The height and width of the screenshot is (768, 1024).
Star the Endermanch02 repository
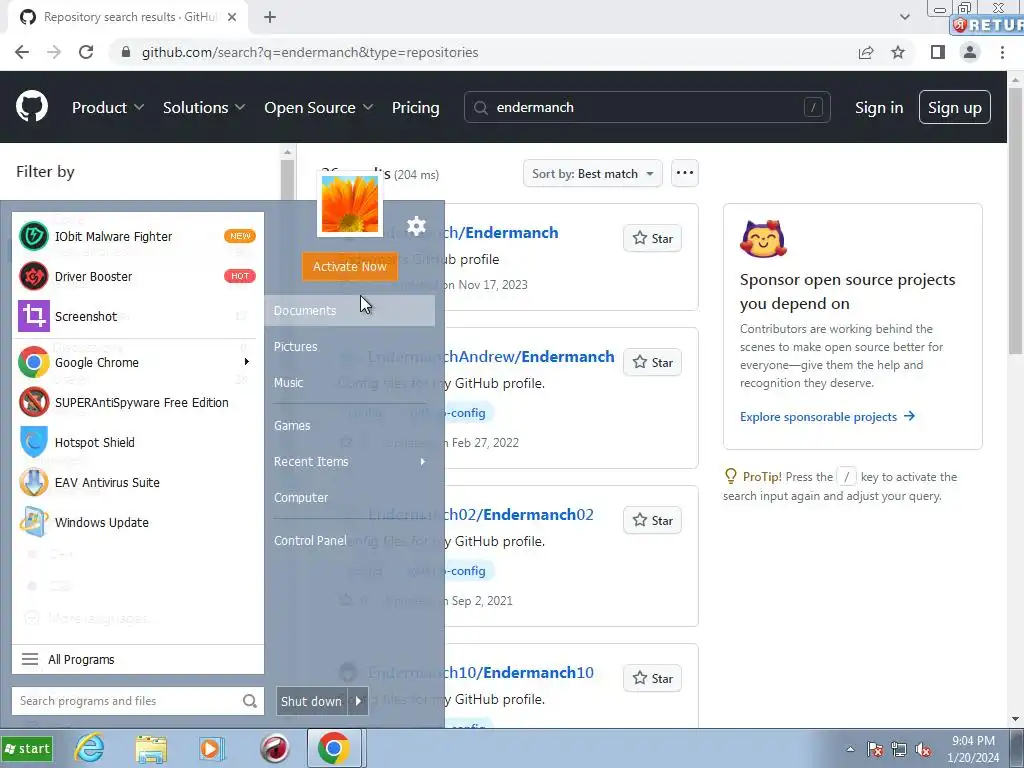(652, 520)
